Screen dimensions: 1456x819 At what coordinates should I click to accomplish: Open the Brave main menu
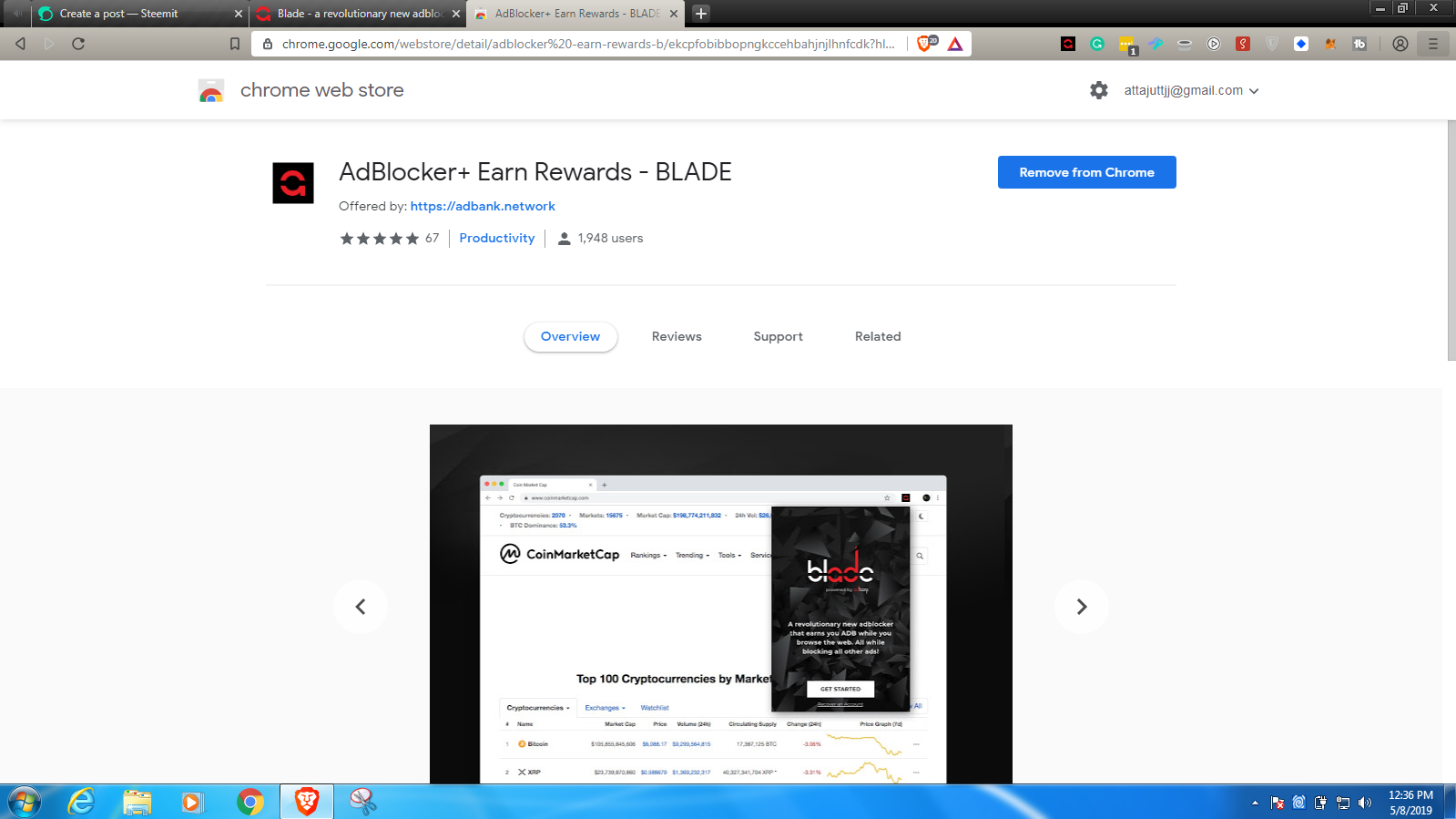coord(1433,44)
